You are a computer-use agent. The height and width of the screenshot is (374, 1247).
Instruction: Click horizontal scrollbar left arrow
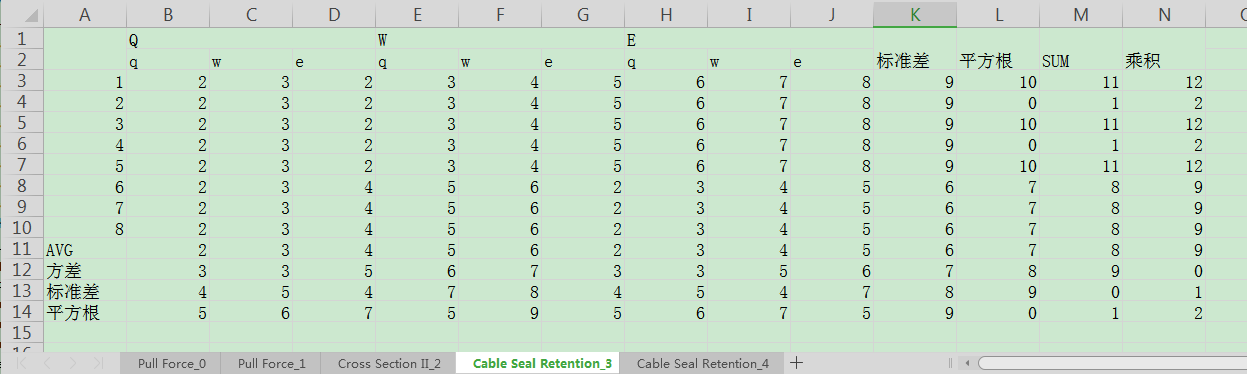click(967, 363)
